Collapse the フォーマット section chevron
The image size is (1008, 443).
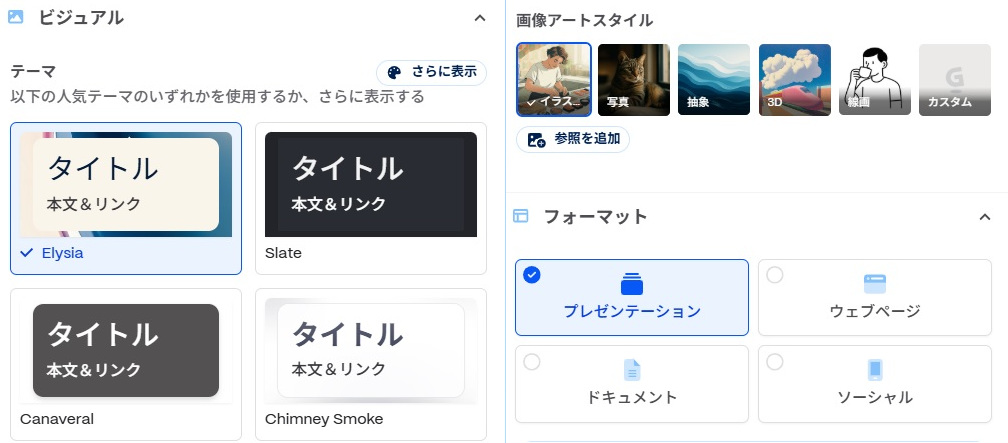pyautogui.click(x=984, y=217)
